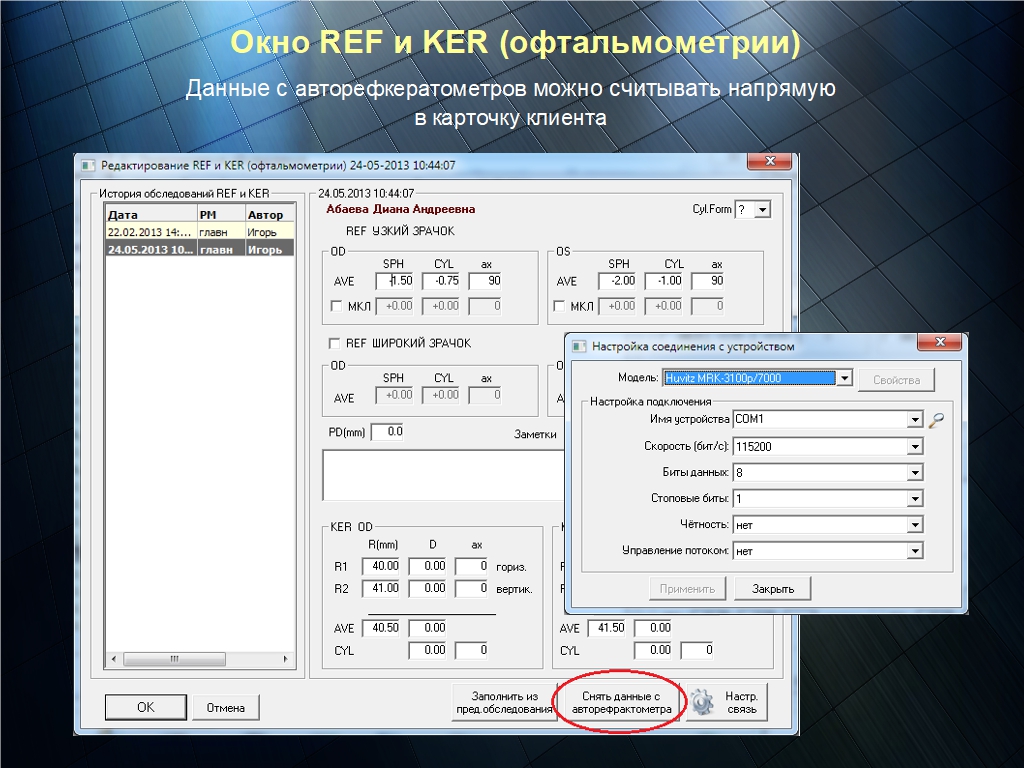
Task: Click Заполнить из пред.обследования button
Action: click(x=503, y=702)
